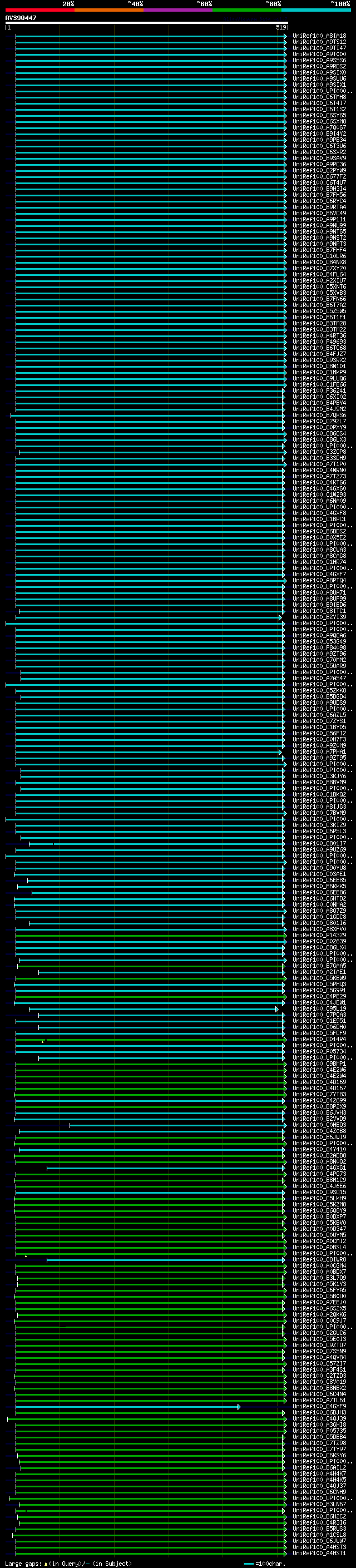Screen dimensions: 356x1568
Task: Click the UniRef100_Q6EE86 entry
Action: pos(319,892)
